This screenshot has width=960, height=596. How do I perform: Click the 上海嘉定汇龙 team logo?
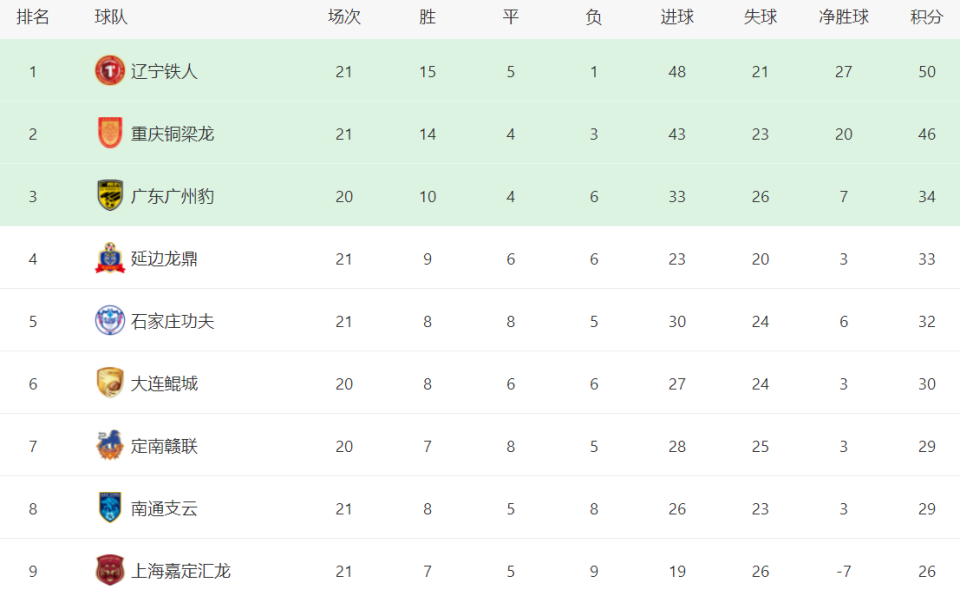(110, 570)
